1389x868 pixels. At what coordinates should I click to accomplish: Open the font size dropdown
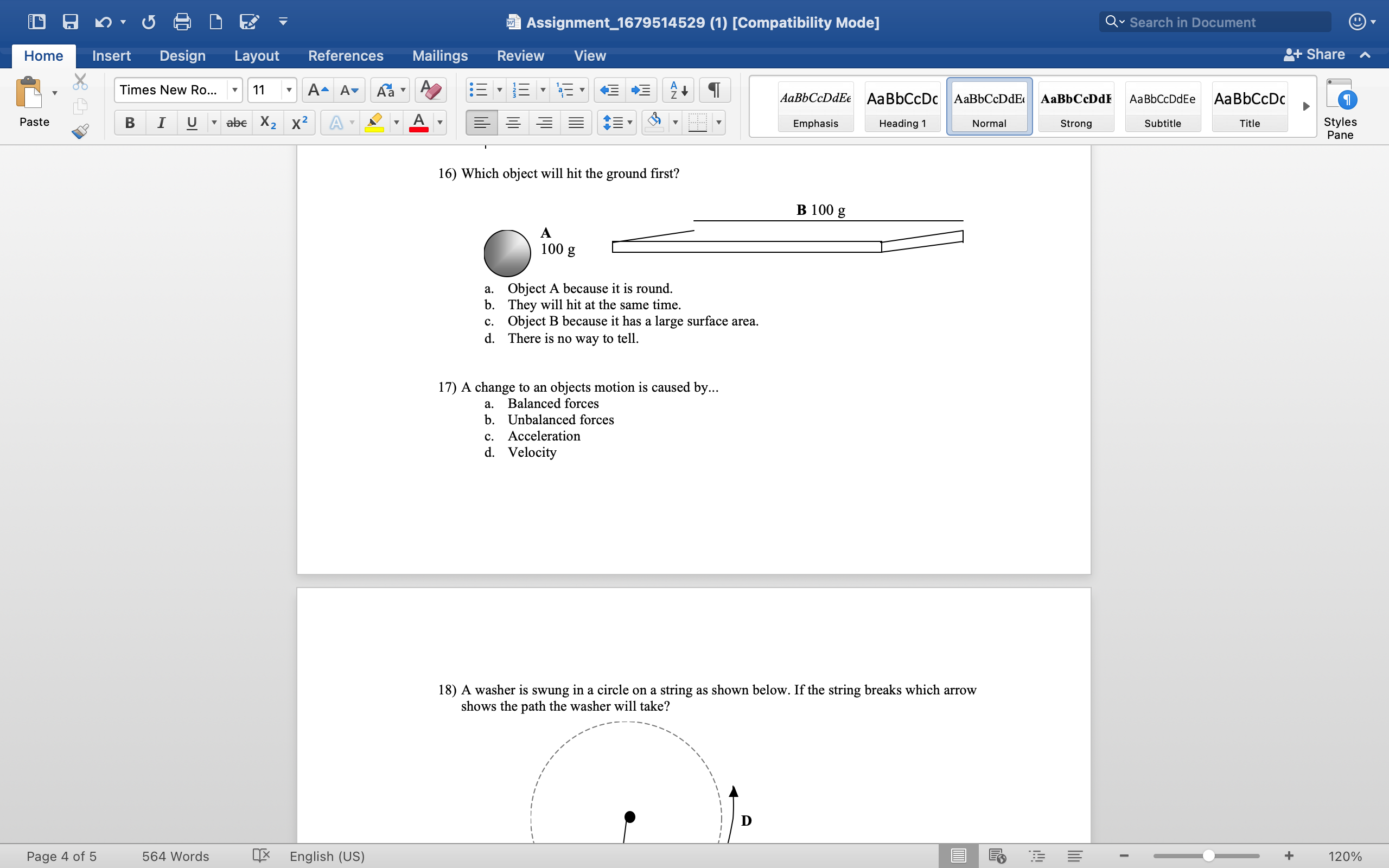pos(289,90)
